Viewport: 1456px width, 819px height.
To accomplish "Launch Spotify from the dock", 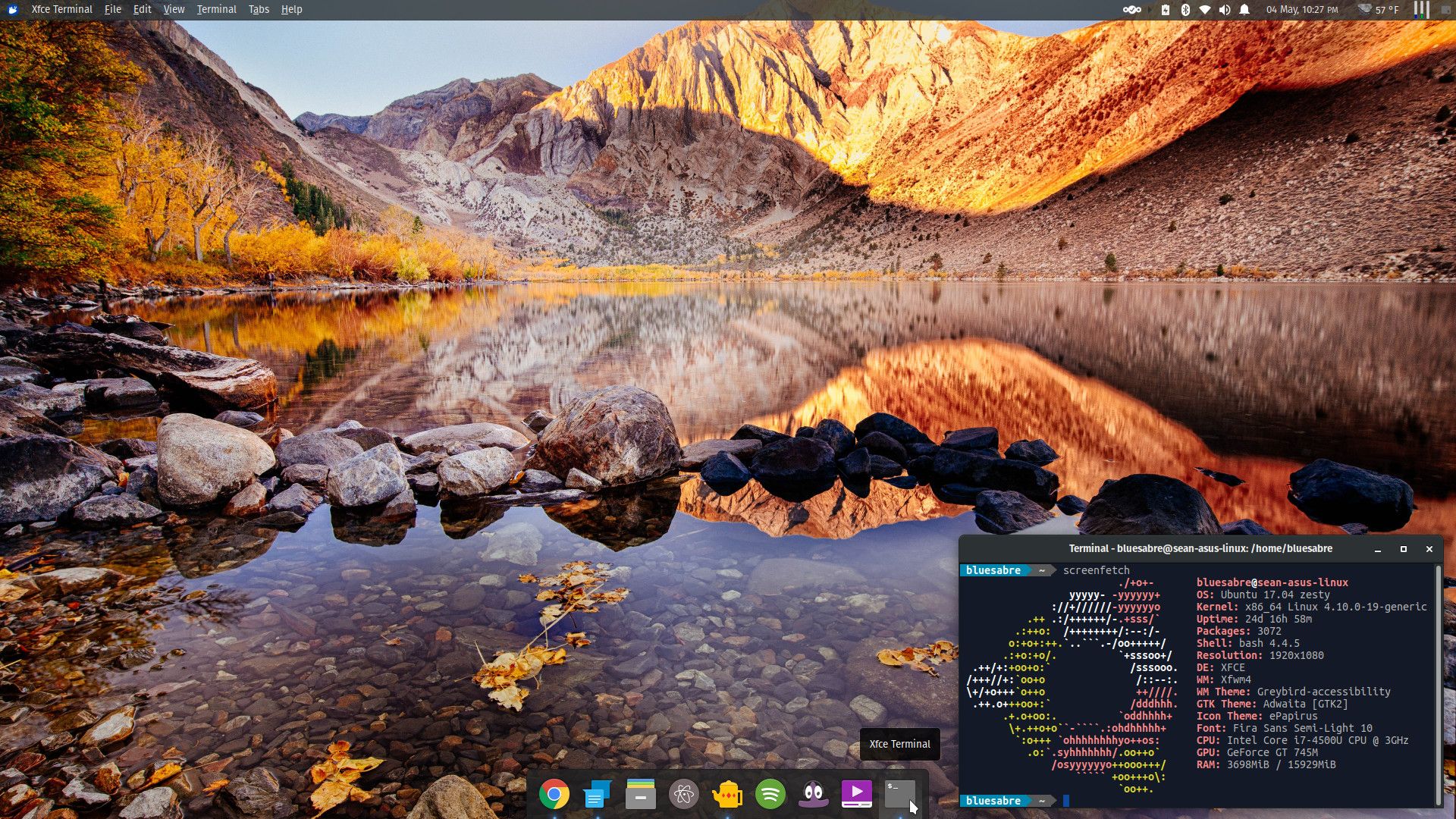I will point(770,794).
